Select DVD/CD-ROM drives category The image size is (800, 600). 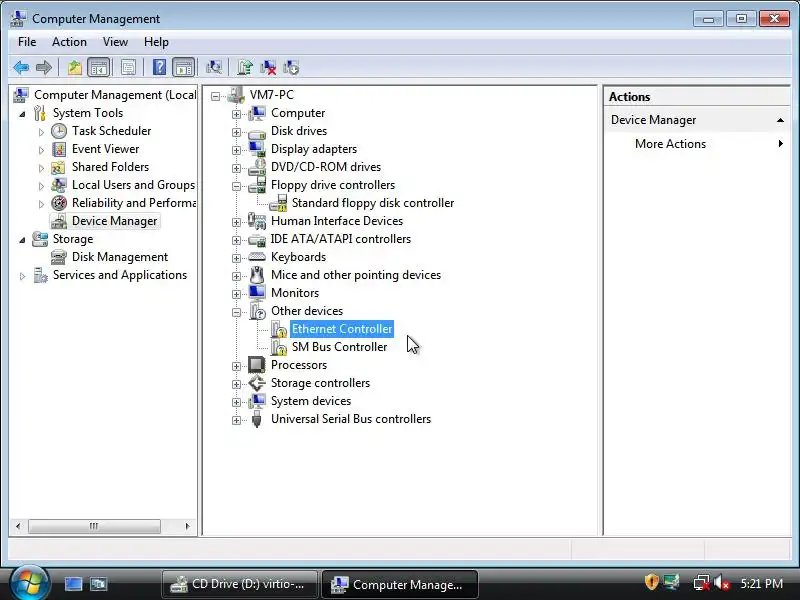pyautogui.click(x=326, y=167)
